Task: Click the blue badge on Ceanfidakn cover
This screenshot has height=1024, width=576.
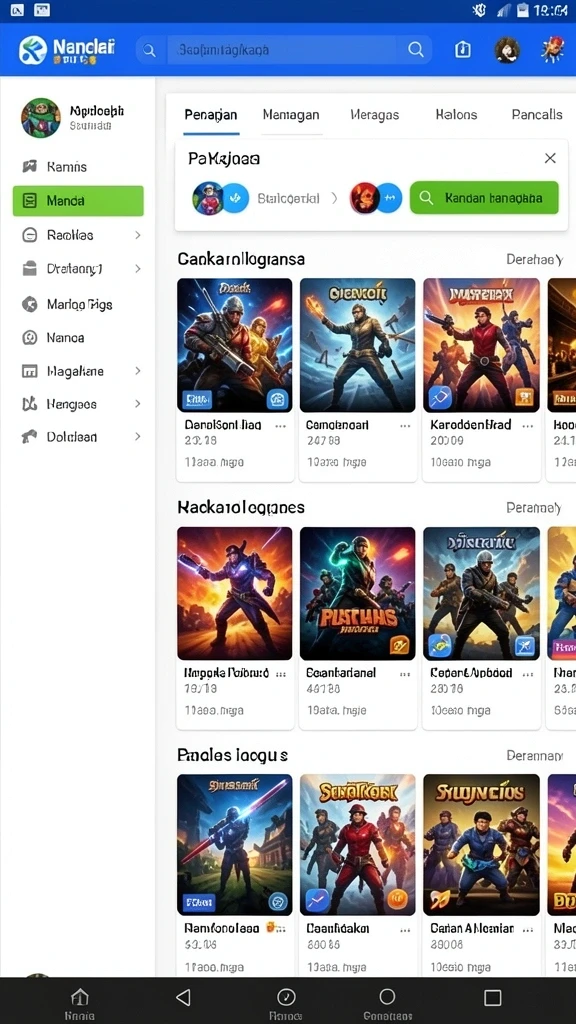Action: click(318, 901)
